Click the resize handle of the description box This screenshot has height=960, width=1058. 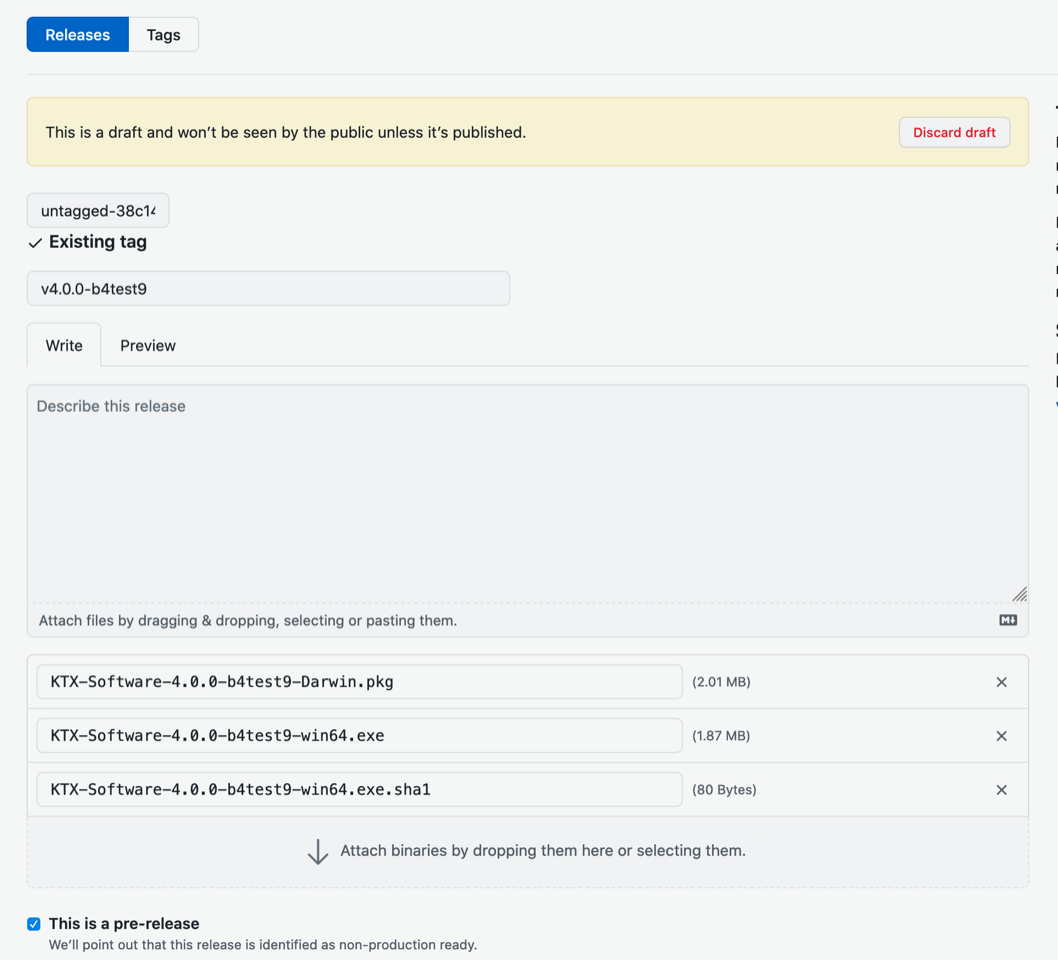[1019, 593]
